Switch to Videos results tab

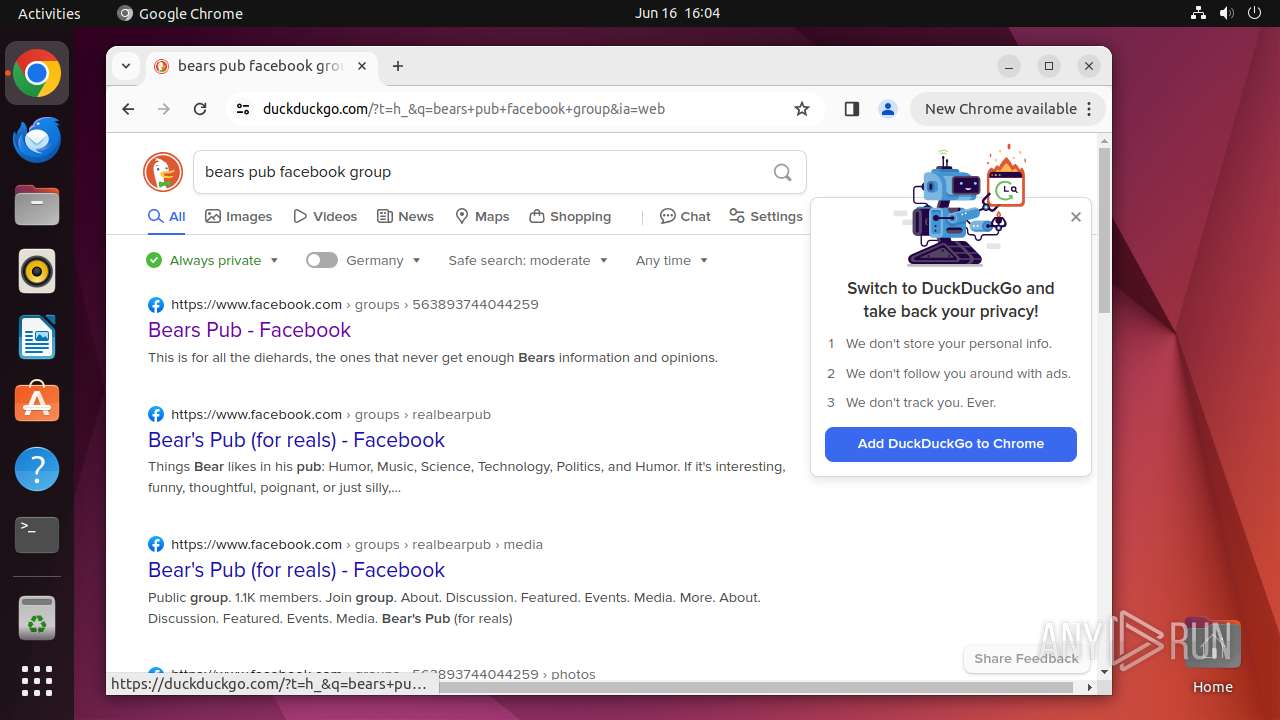pyautogui.click(x=325, y=216)
